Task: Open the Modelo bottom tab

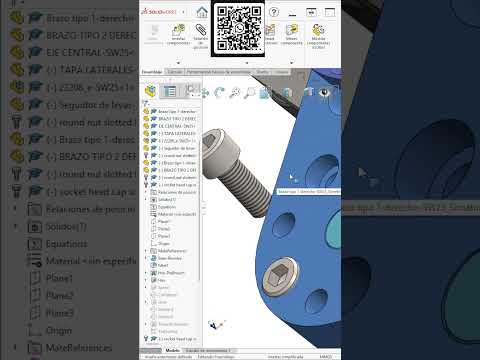Action: click(172, 350)
